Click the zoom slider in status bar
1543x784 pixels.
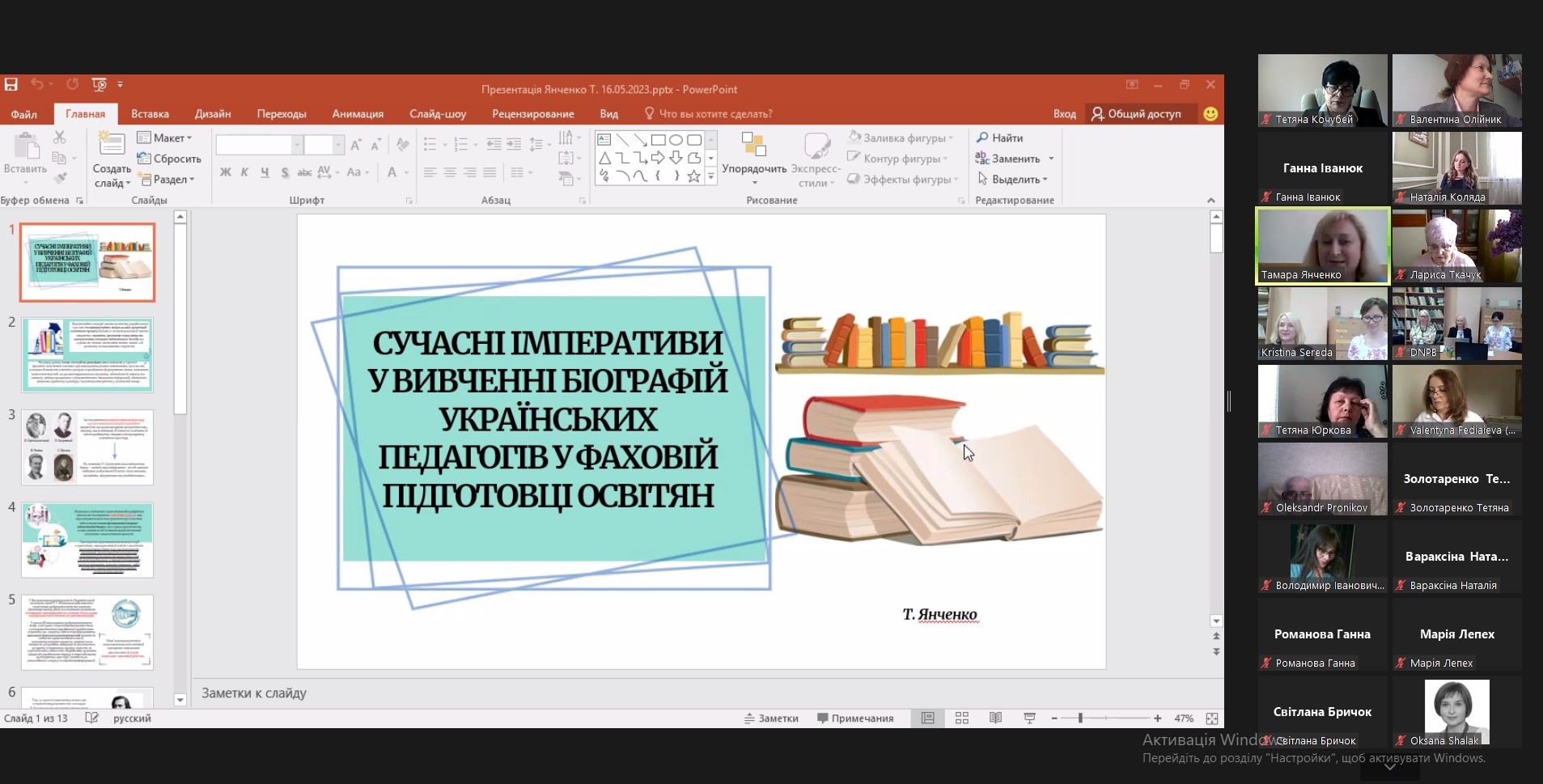[1080, 718]
